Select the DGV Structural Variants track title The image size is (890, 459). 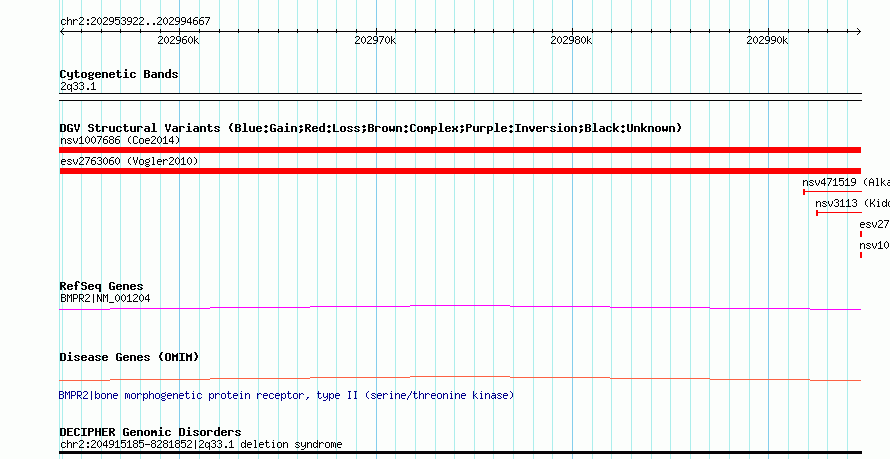[371, 128]
